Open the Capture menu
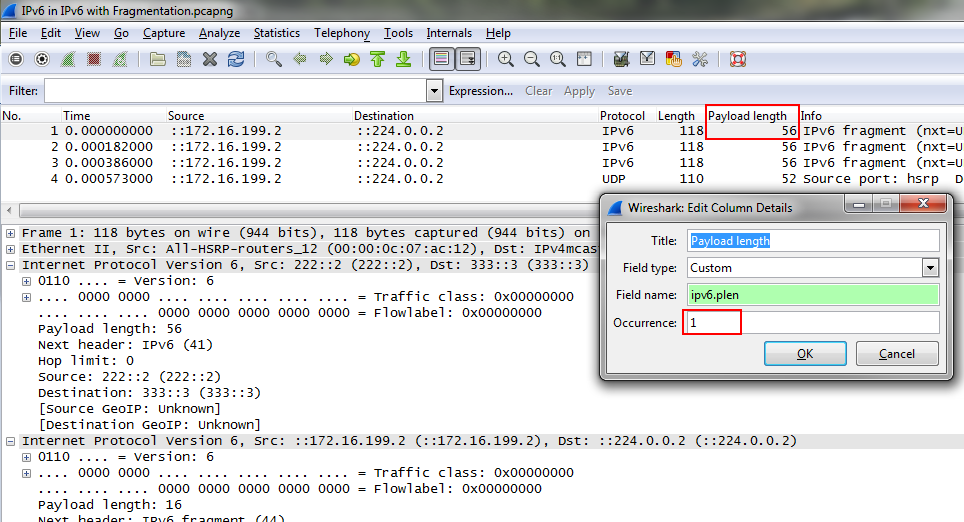Viewport: 964px width, 522px height. (x=164, y=33)
